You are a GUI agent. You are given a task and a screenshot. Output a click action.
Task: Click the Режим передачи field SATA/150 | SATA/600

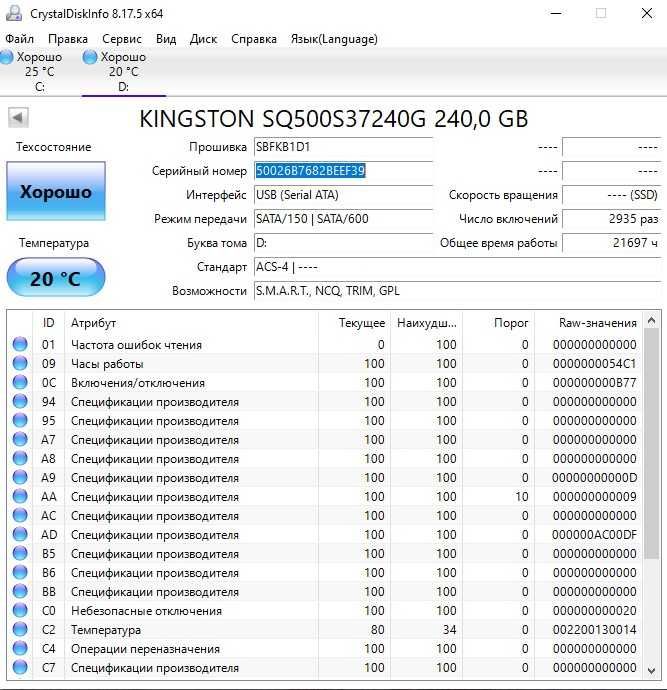pyautogui.click(x=343, y=219)
